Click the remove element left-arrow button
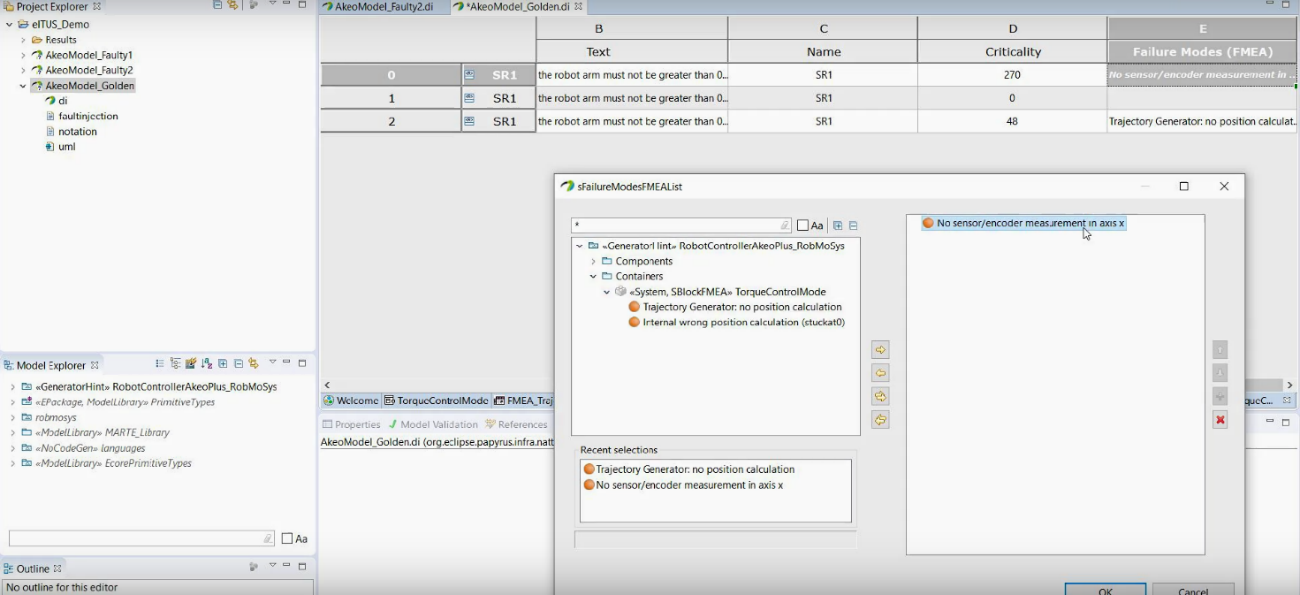 pos(880,373)
